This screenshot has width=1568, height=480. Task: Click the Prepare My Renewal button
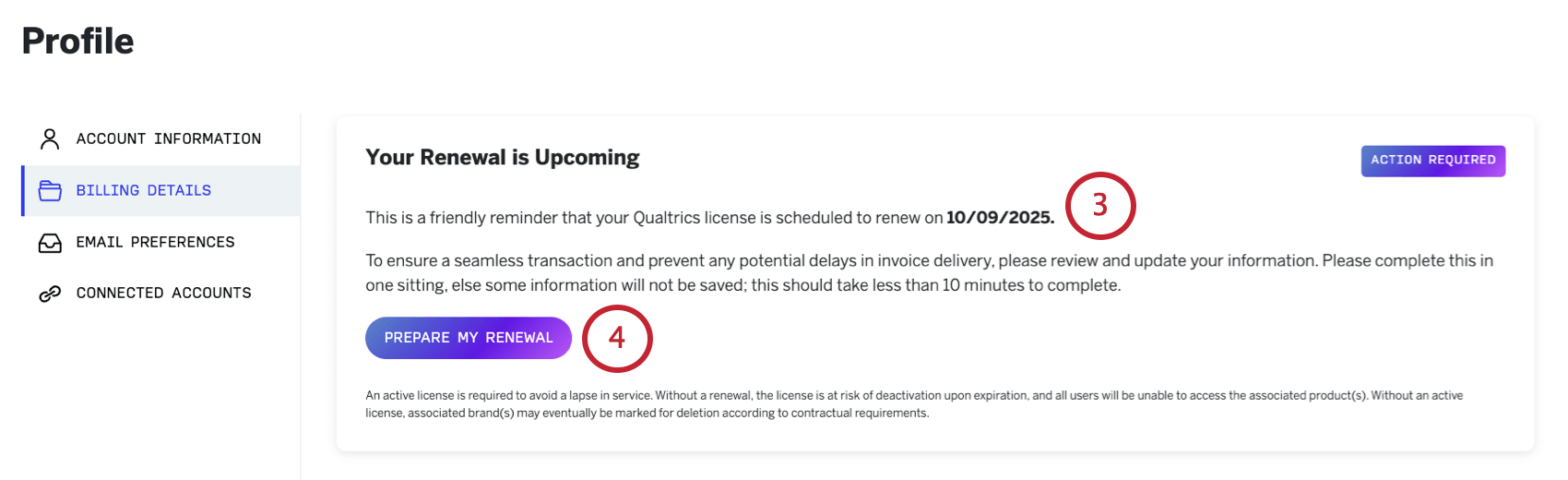coord(469,338)
